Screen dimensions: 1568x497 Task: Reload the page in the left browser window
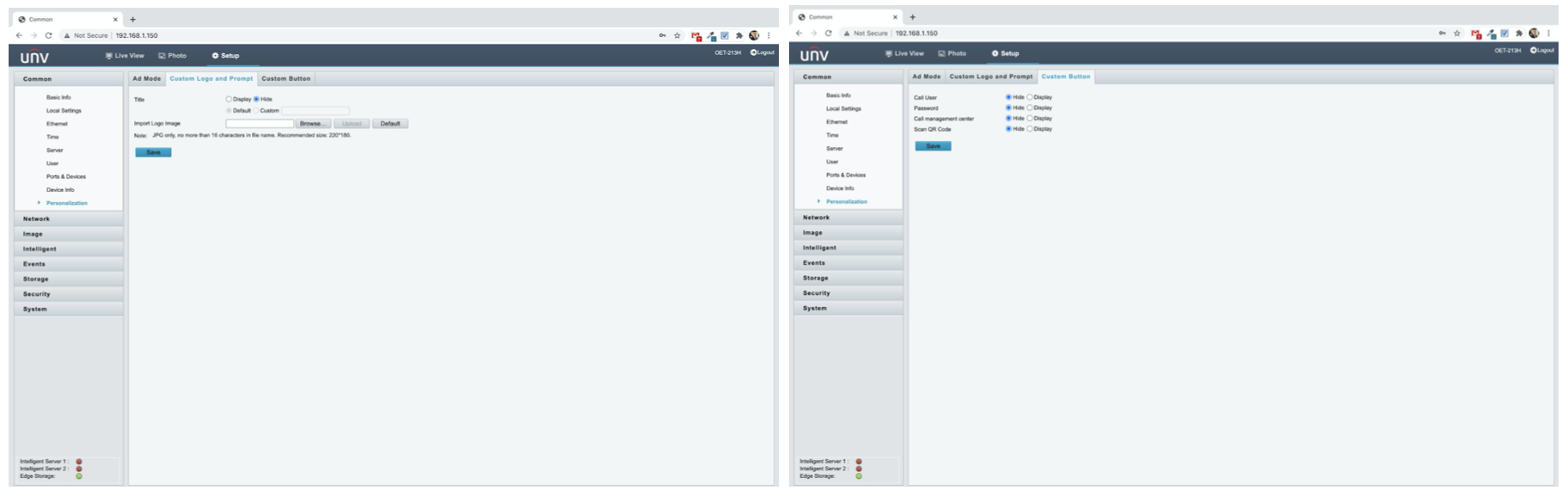click(x=48, y=35)
